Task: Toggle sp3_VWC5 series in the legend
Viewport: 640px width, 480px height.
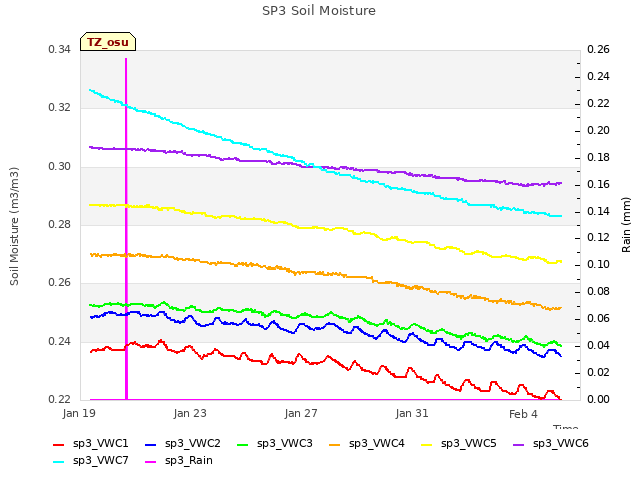Action: coord(458,444)
